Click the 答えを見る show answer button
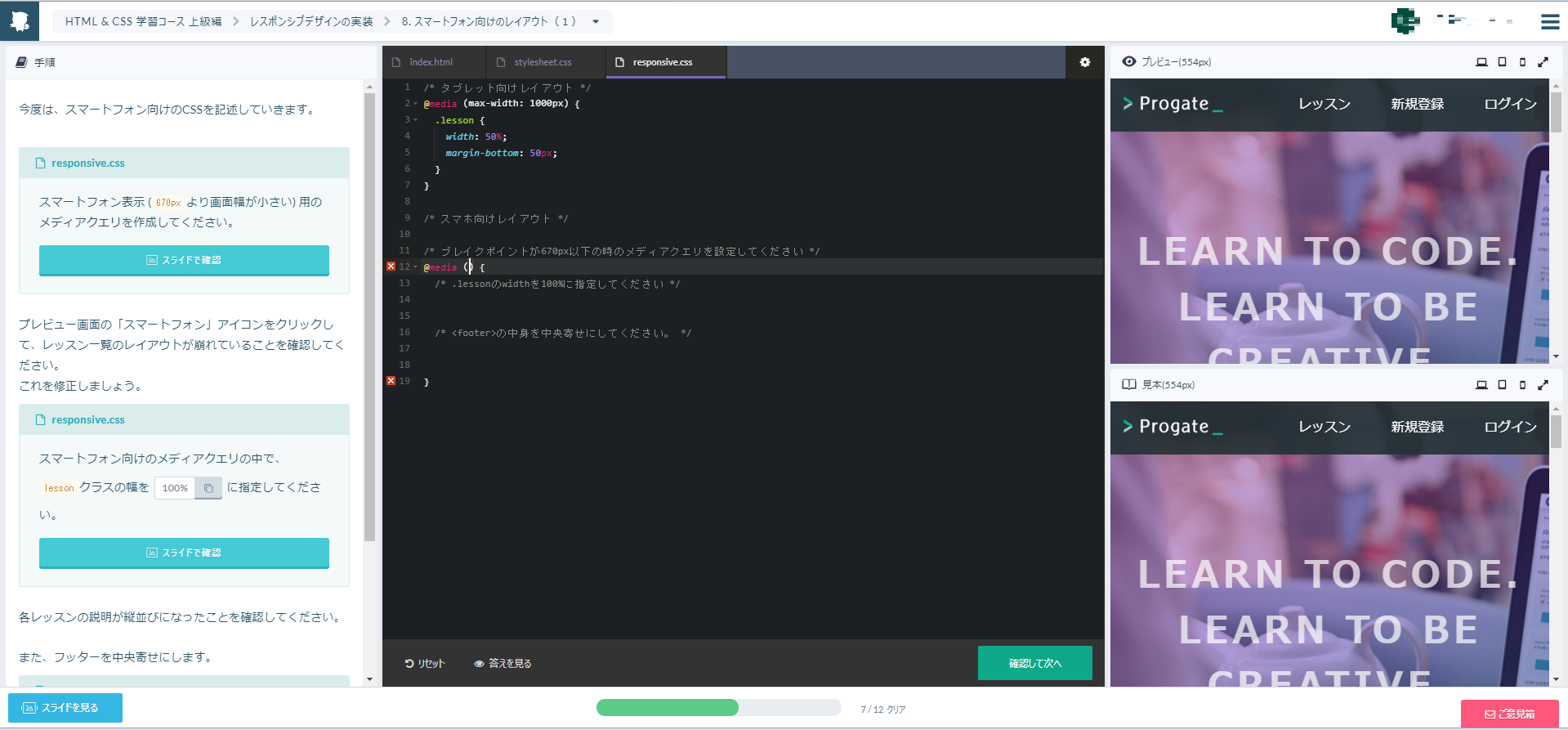The width and height of the screenshot is (1568, 730). 503,663
